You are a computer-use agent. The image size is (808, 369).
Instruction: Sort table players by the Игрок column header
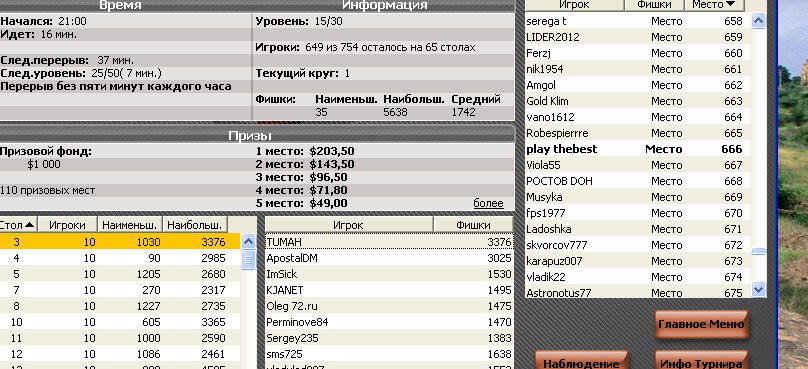(x=348, y=225)
